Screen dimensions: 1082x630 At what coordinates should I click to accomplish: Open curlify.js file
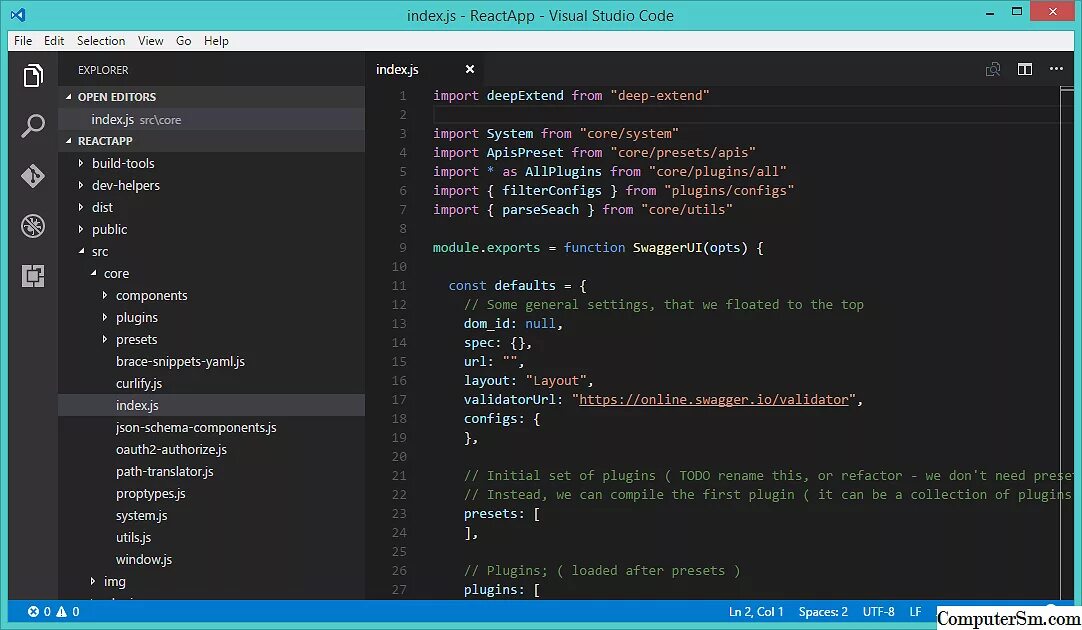tap(139, 384)
